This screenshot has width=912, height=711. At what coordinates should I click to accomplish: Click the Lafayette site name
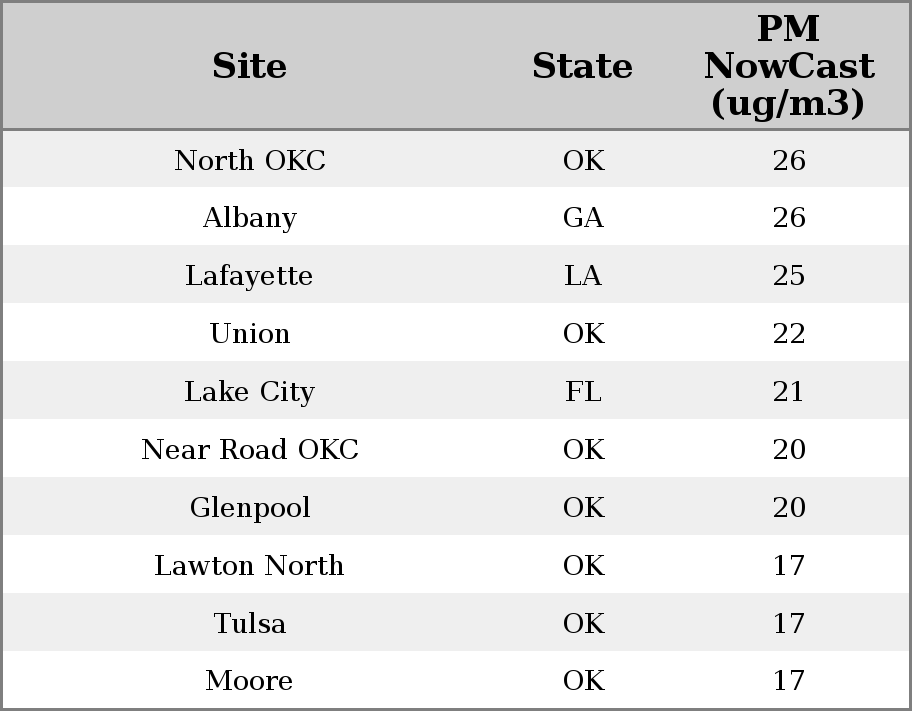click(x=250, y=276)
